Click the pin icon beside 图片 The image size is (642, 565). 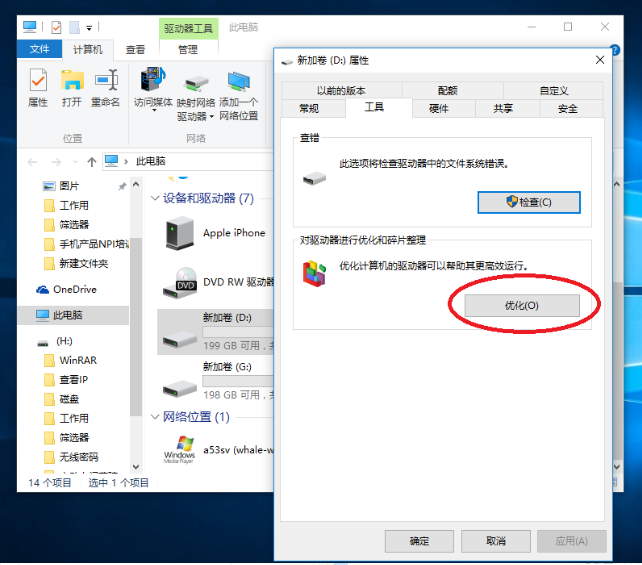(x=122, y=187)
